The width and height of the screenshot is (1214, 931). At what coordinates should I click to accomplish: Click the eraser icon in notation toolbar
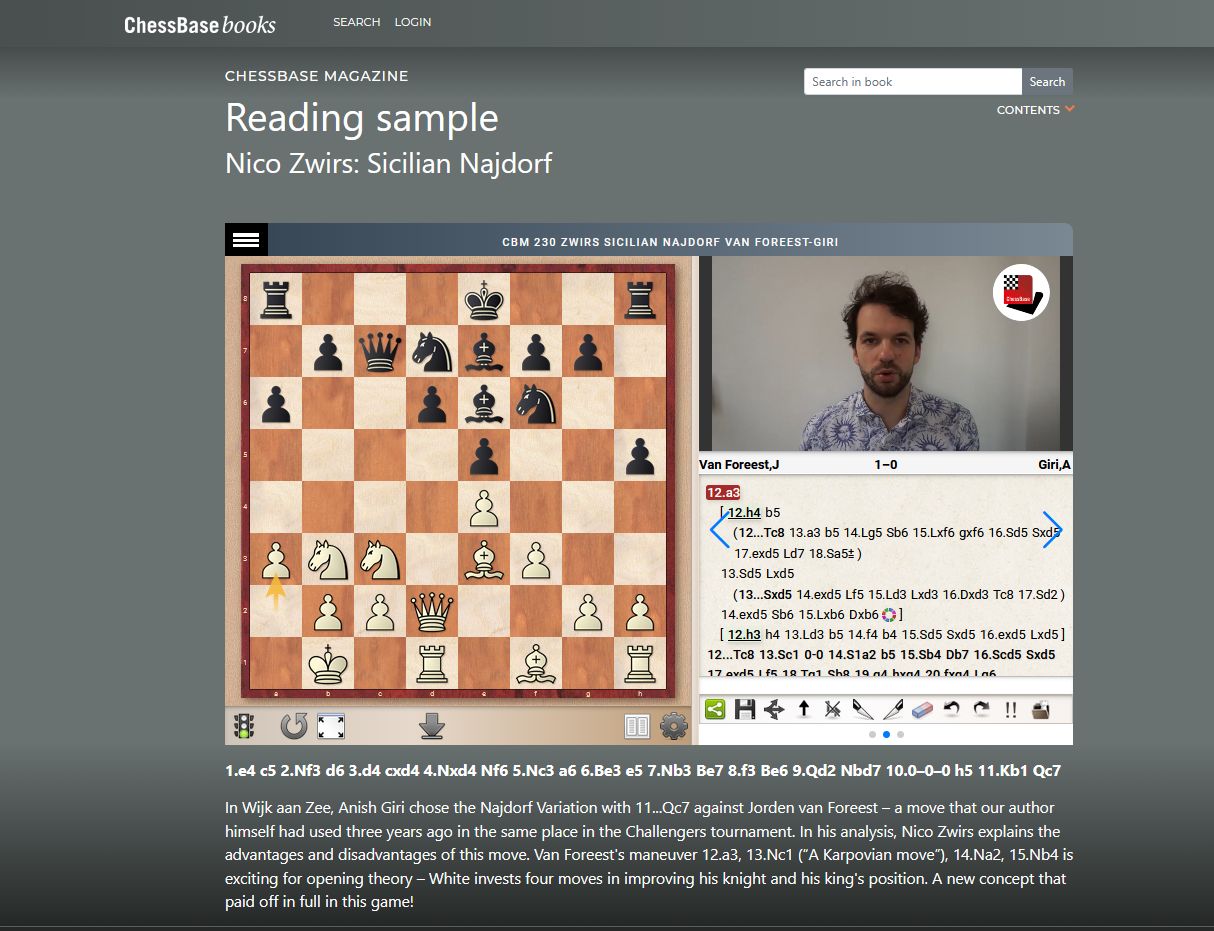[x=922, y=709]
